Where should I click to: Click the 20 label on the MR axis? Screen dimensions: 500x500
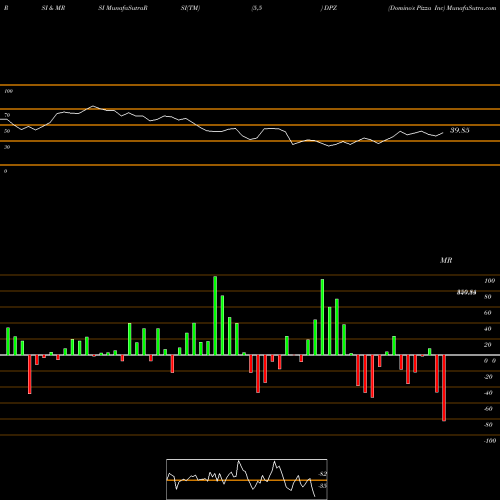click(x=488, y=345)
